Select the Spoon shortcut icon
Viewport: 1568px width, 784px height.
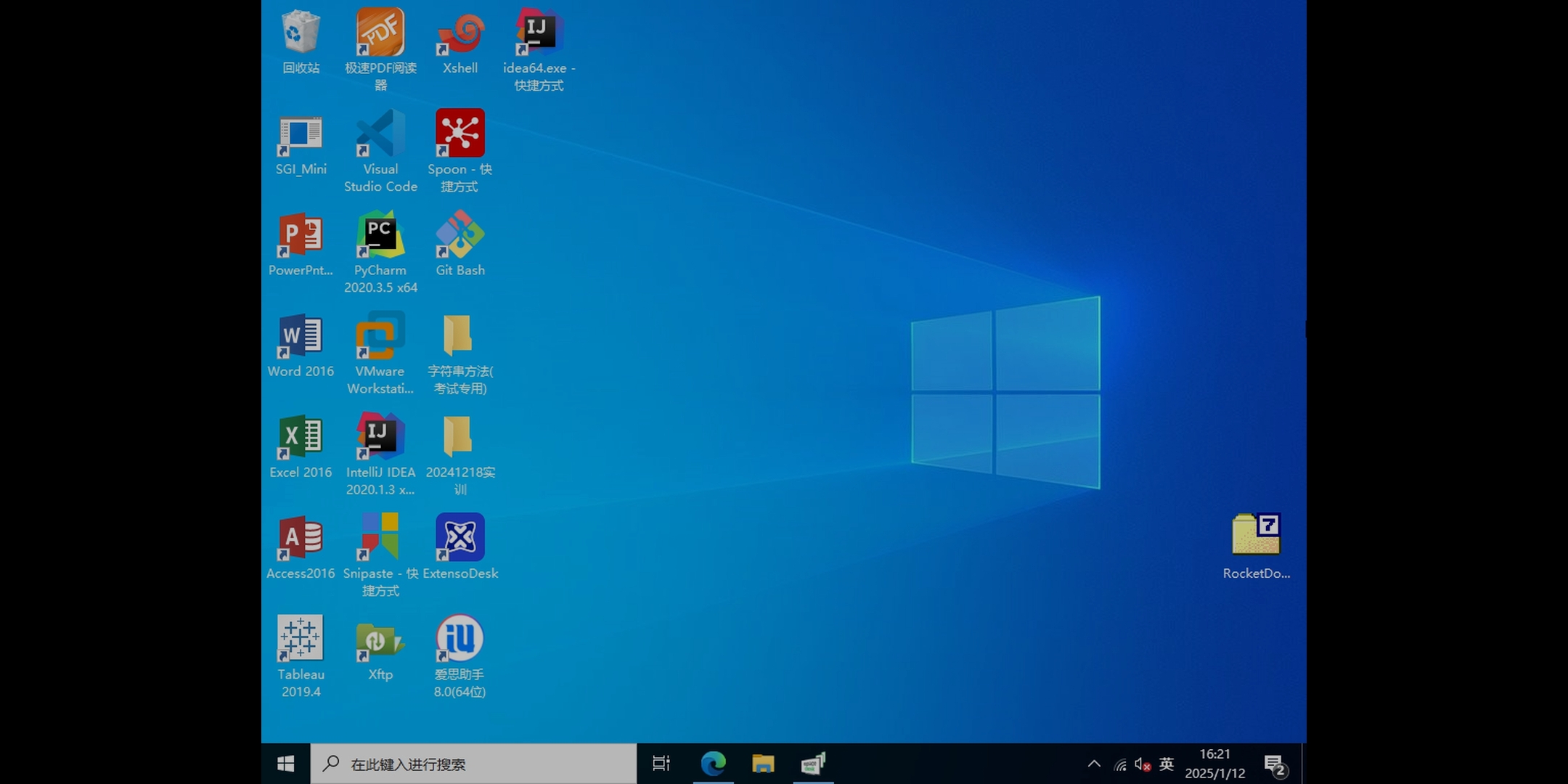[x=460, y=134]
